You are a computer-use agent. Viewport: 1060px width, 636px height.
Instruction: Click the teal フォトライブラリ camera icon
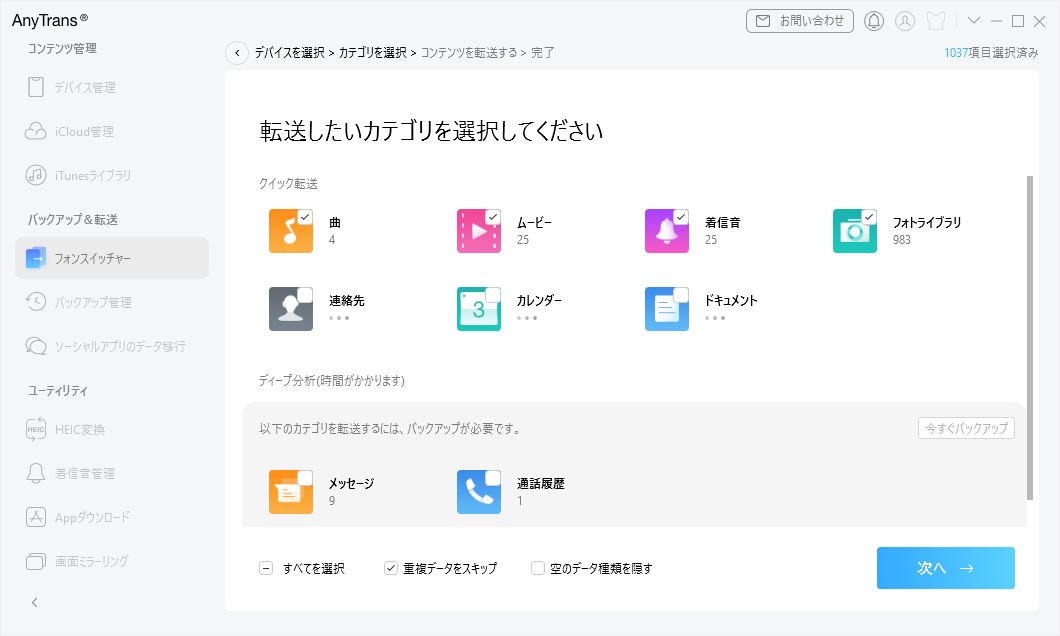(854, 231)
